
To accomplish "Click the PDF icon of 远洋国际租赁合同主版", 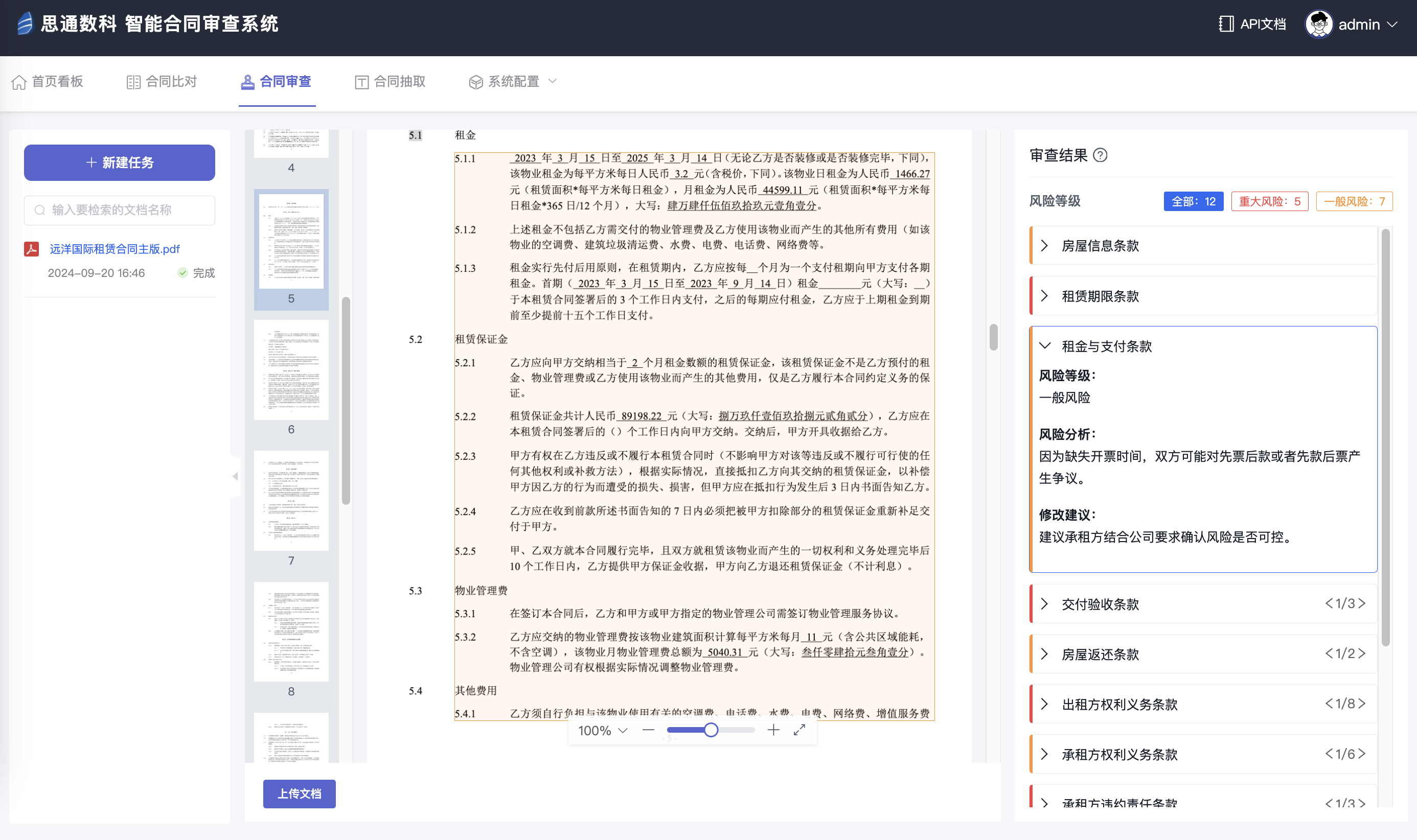I will (x=32, y=249).
